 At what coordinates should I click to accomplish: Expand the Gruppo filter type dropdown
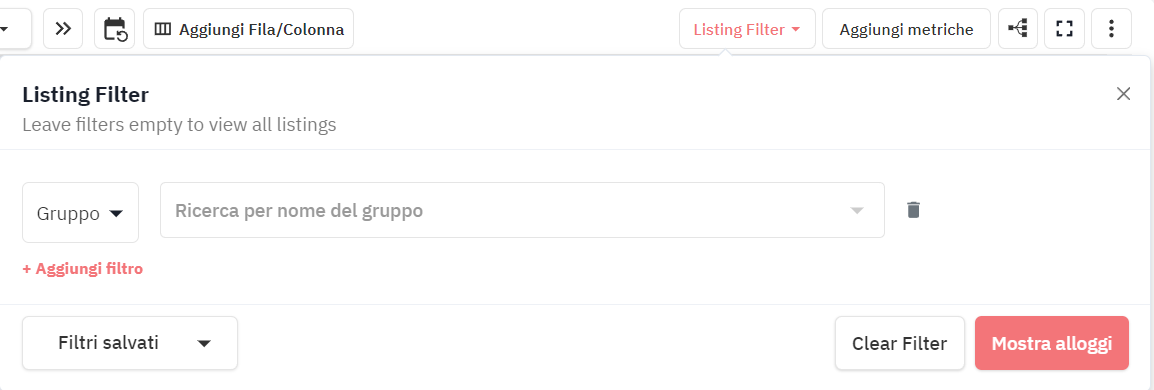pos(80,213)
